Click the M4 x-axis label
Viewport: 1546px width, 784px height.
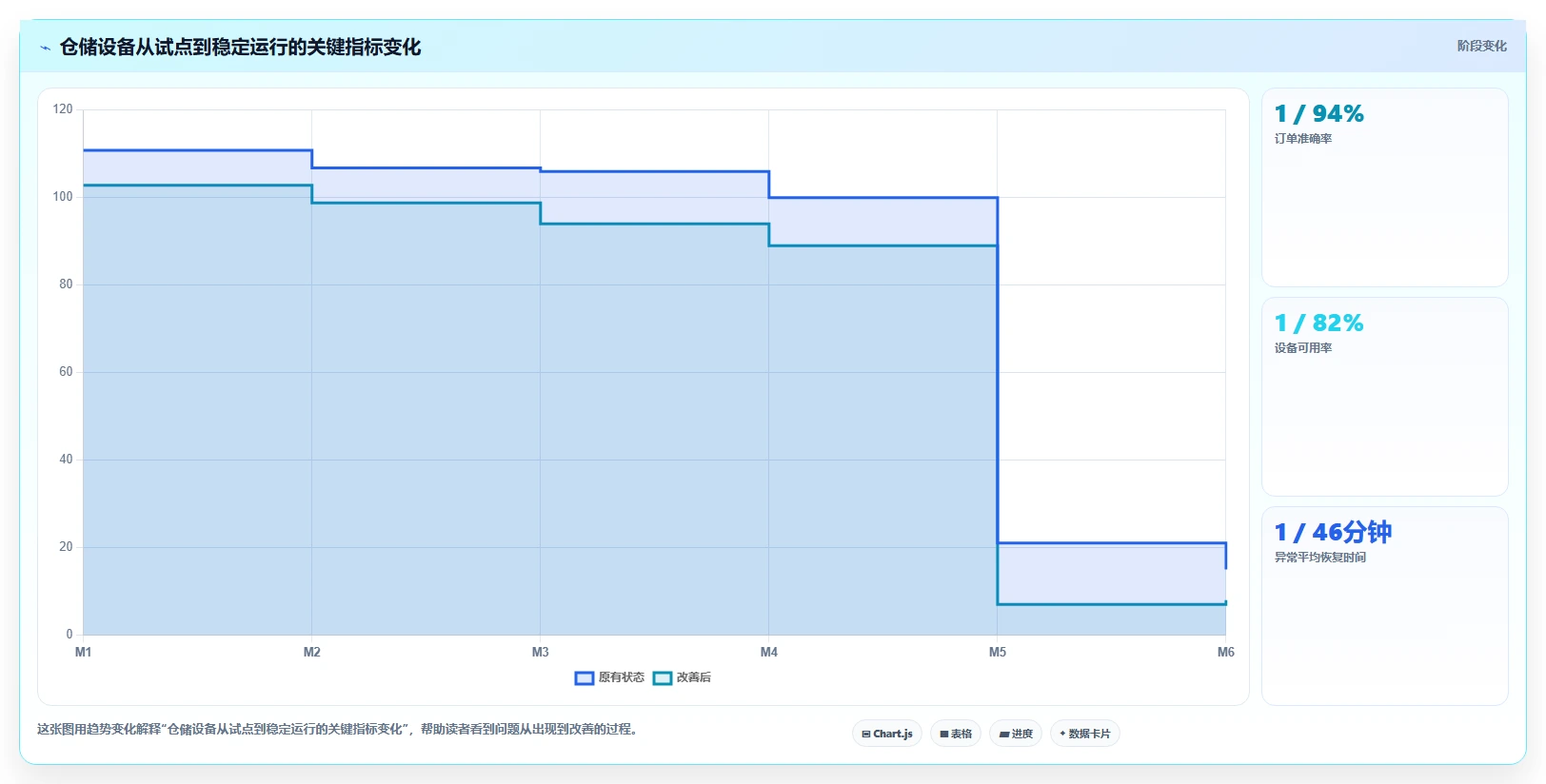[x=769, y=652]
